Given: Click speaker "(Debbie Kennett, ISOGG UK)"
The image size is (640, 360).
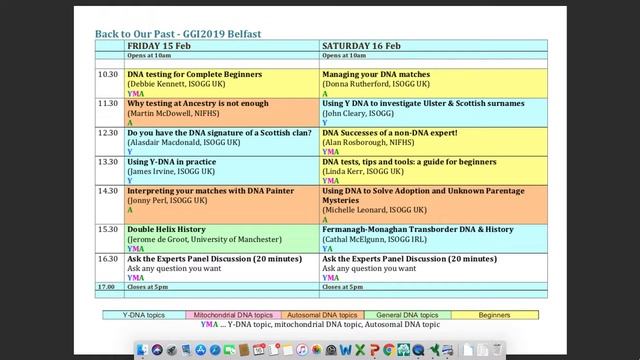Looking at the screenshot, I should pos(176,84).
